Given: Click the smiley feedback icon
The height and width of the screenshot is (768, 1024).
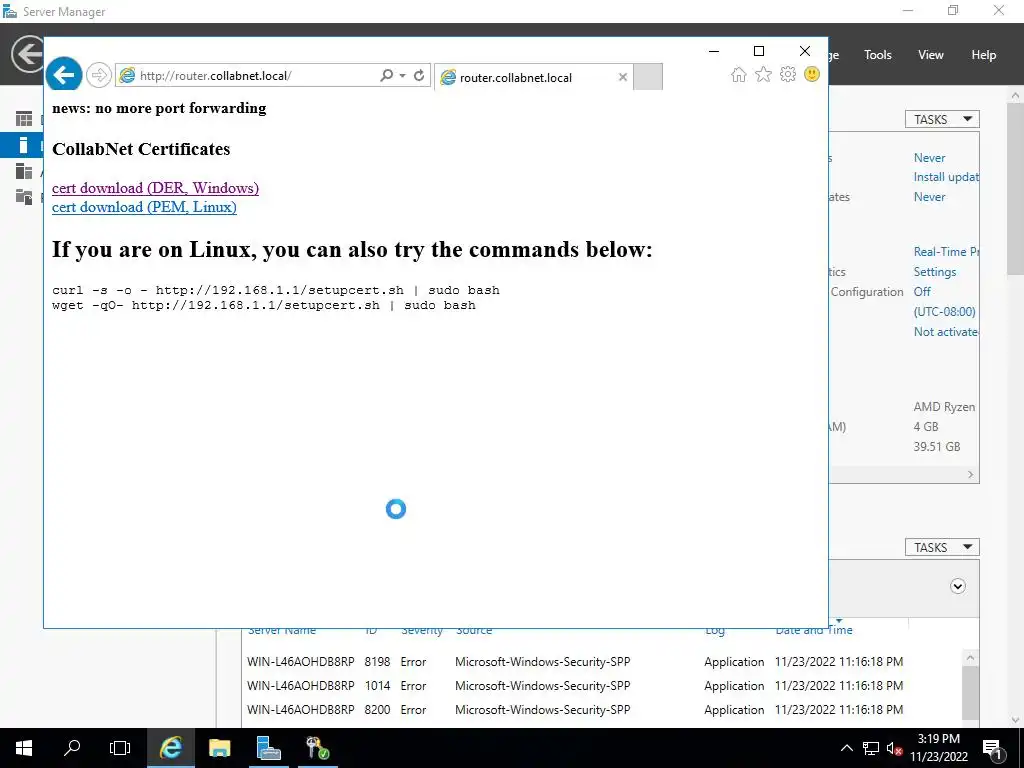Looking at the screenshot, I should 812,74.
